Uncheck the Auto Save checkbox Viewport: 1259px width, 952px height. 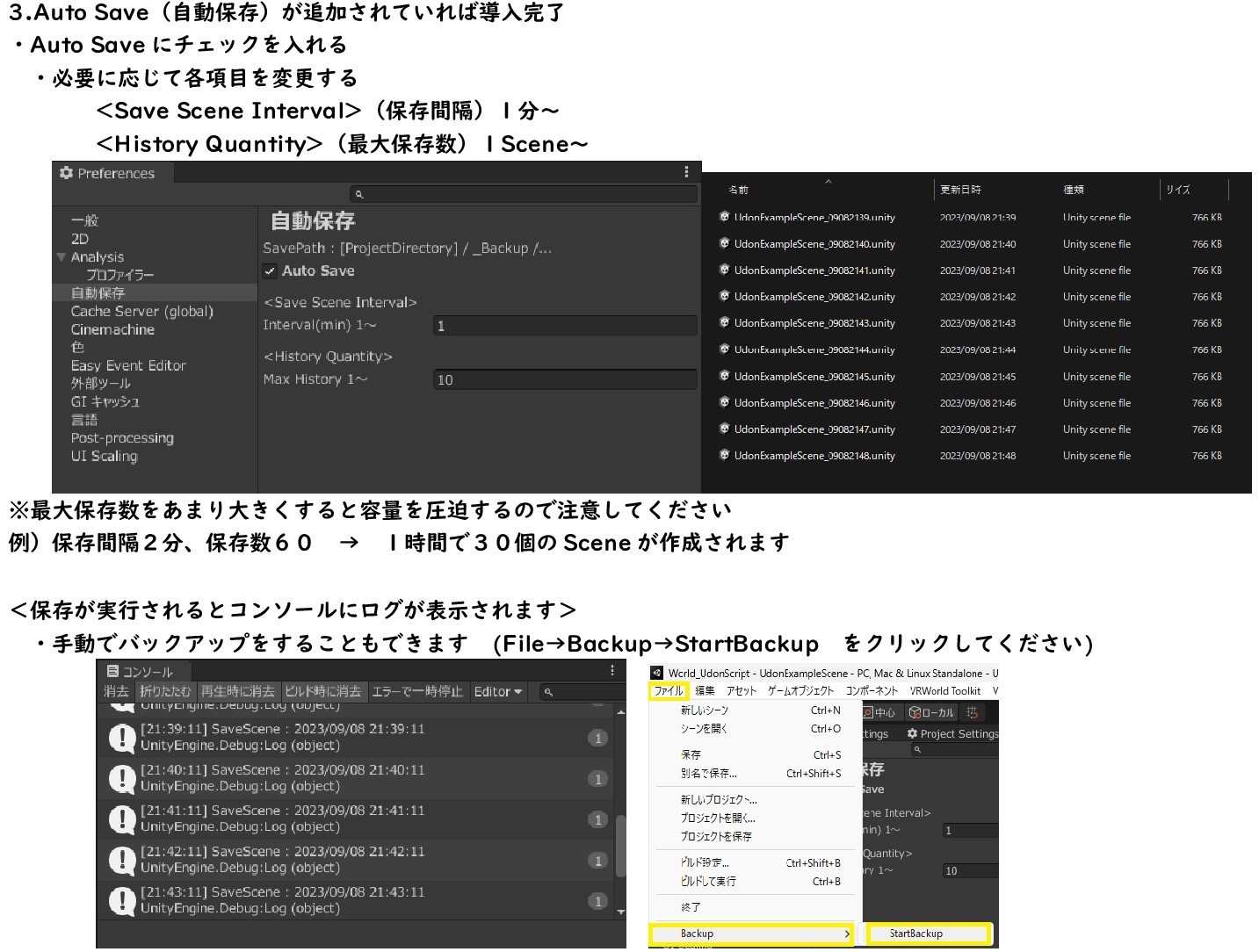point(270,270)
